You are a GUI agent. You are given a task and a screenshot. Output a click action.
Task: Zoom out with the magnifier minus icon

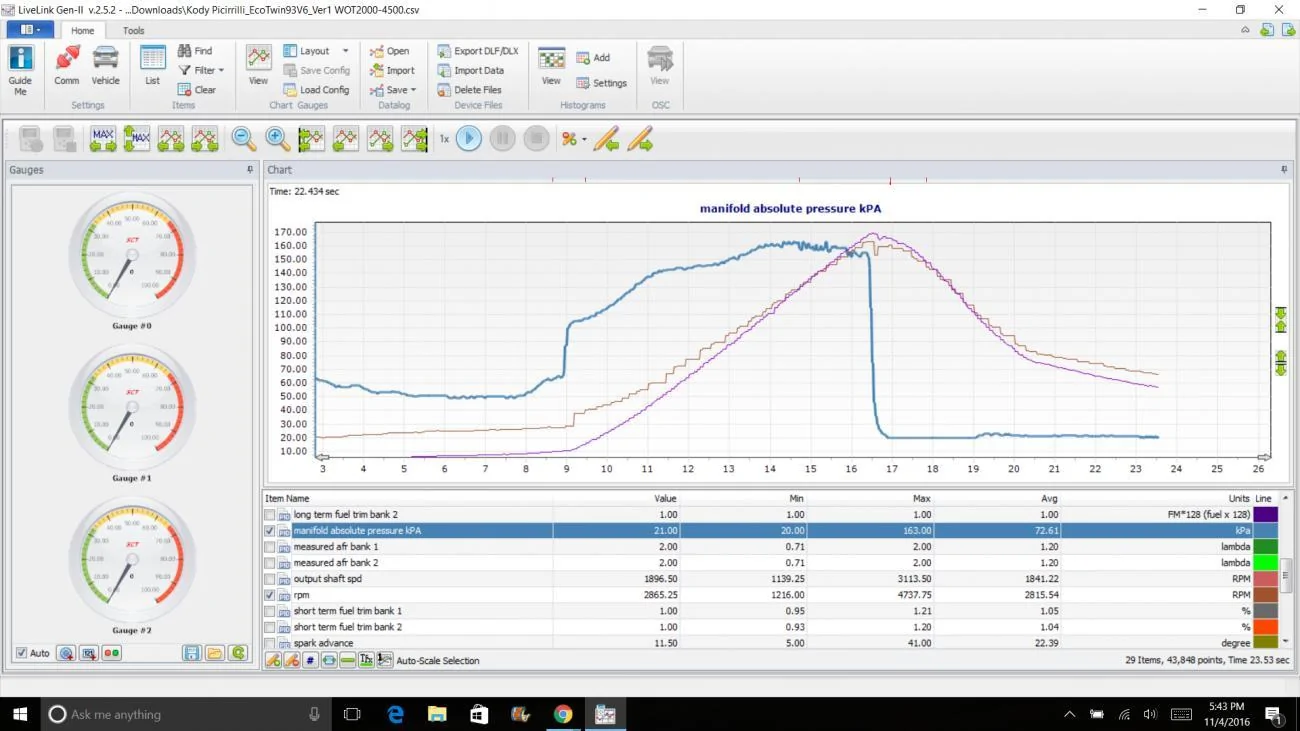pos(244,139)
